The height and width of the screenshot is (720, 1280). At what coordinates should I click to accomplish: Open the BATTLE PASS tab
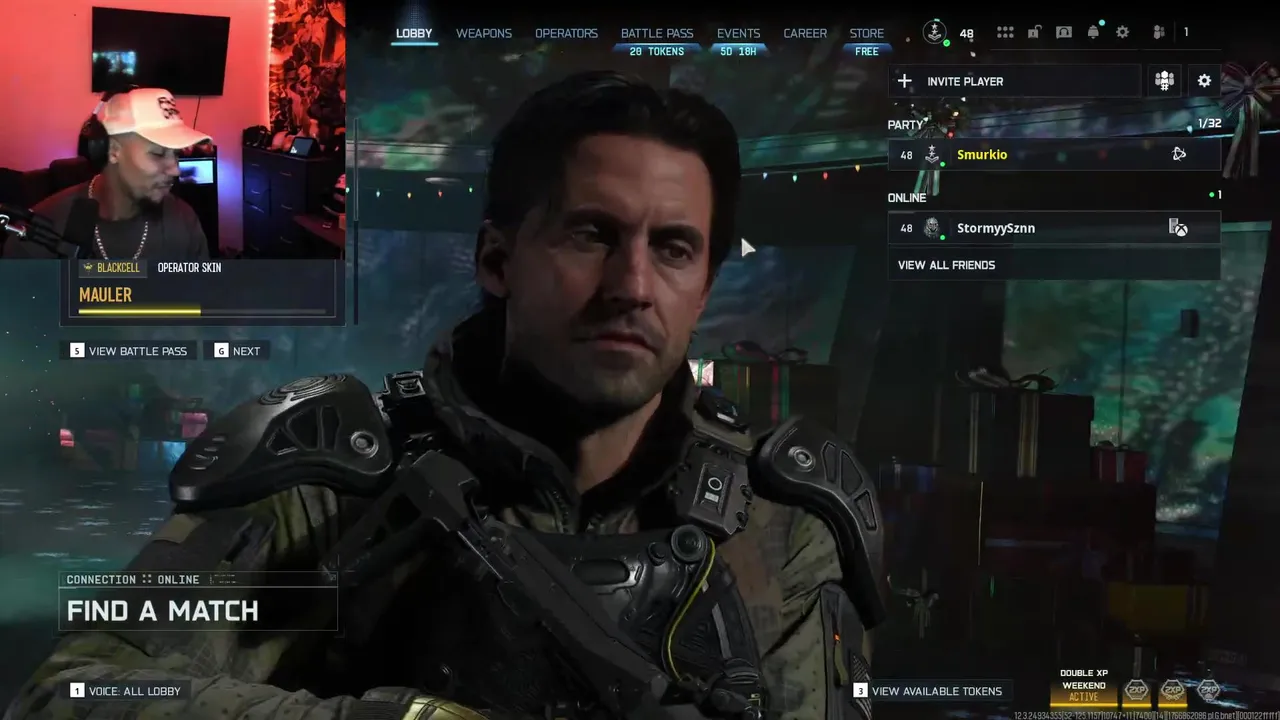[657, 33]
